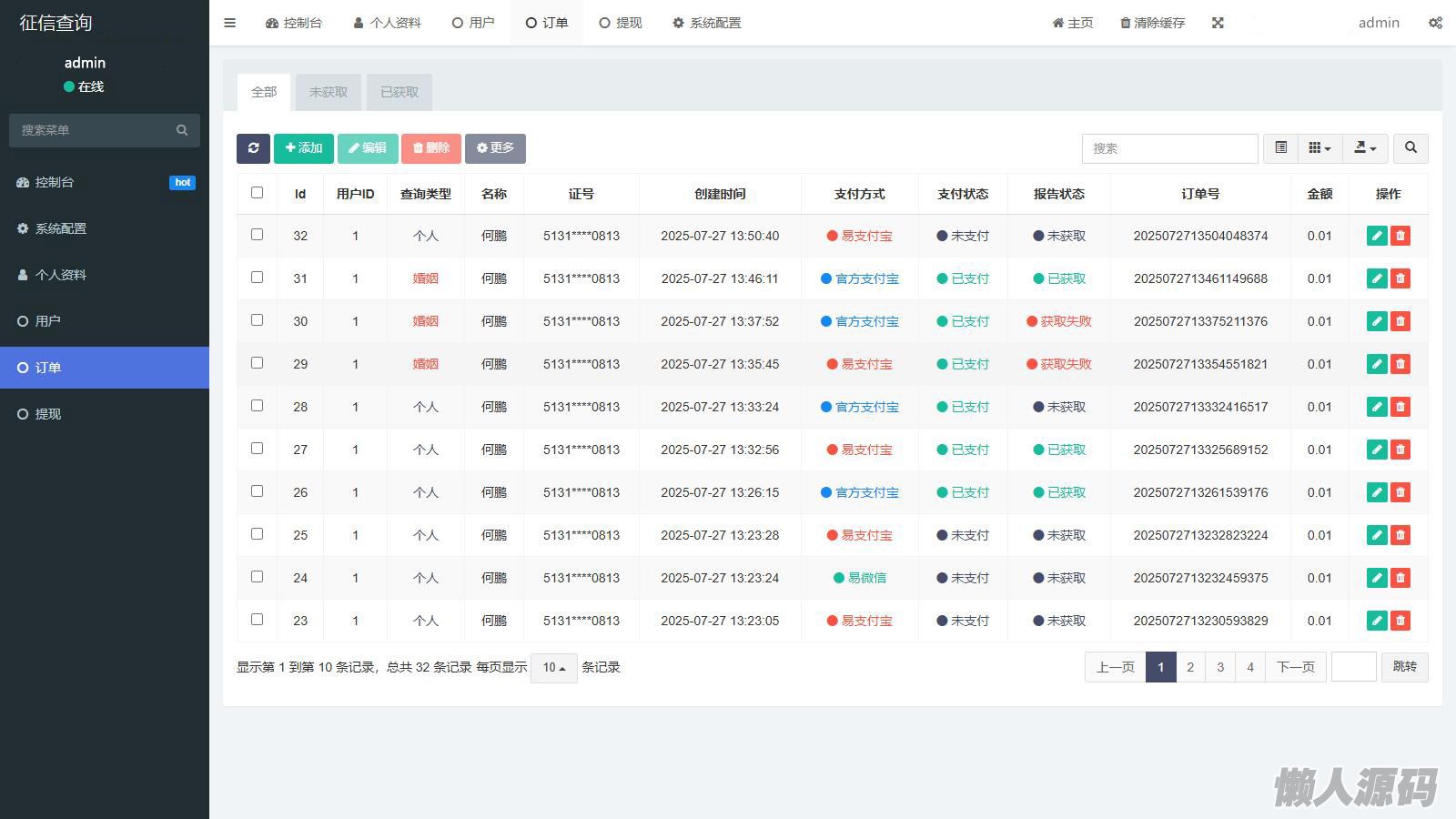Check the select-all checkbox in table header
This screenshot has width=1456, height=819.
(257, 193)
